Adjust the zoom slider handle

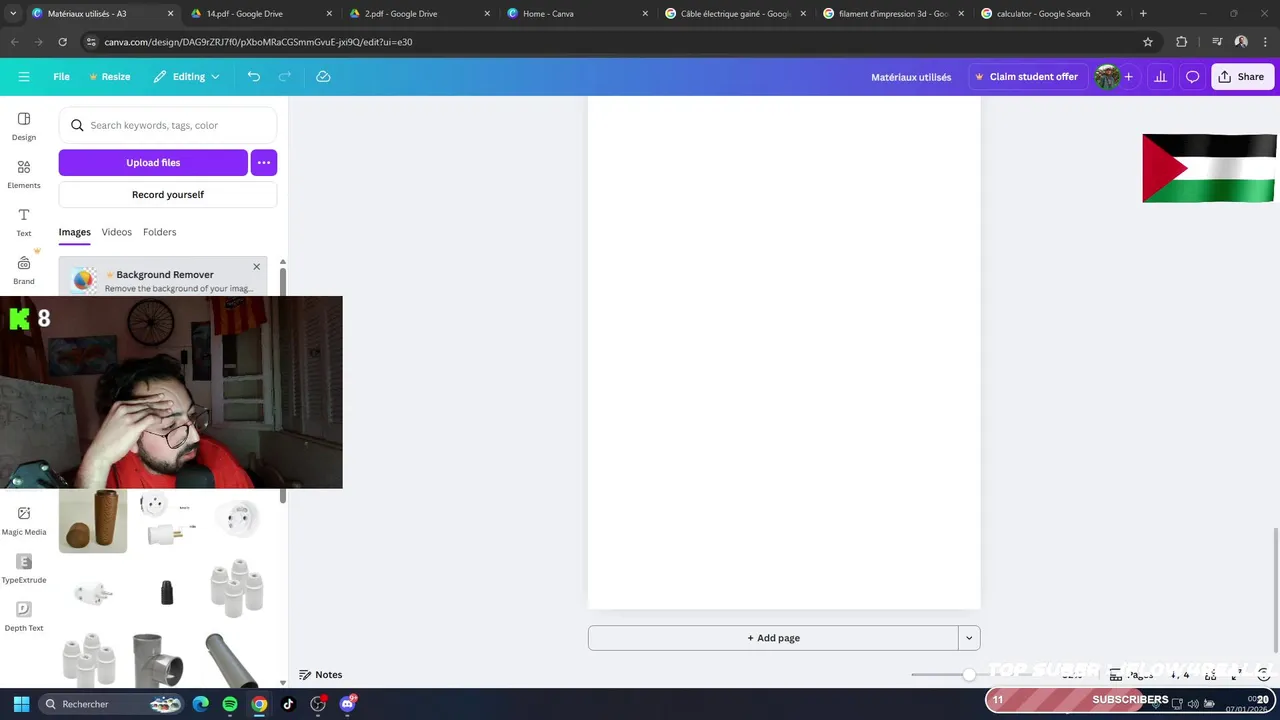pyautogui.click(x=969, y=675)
